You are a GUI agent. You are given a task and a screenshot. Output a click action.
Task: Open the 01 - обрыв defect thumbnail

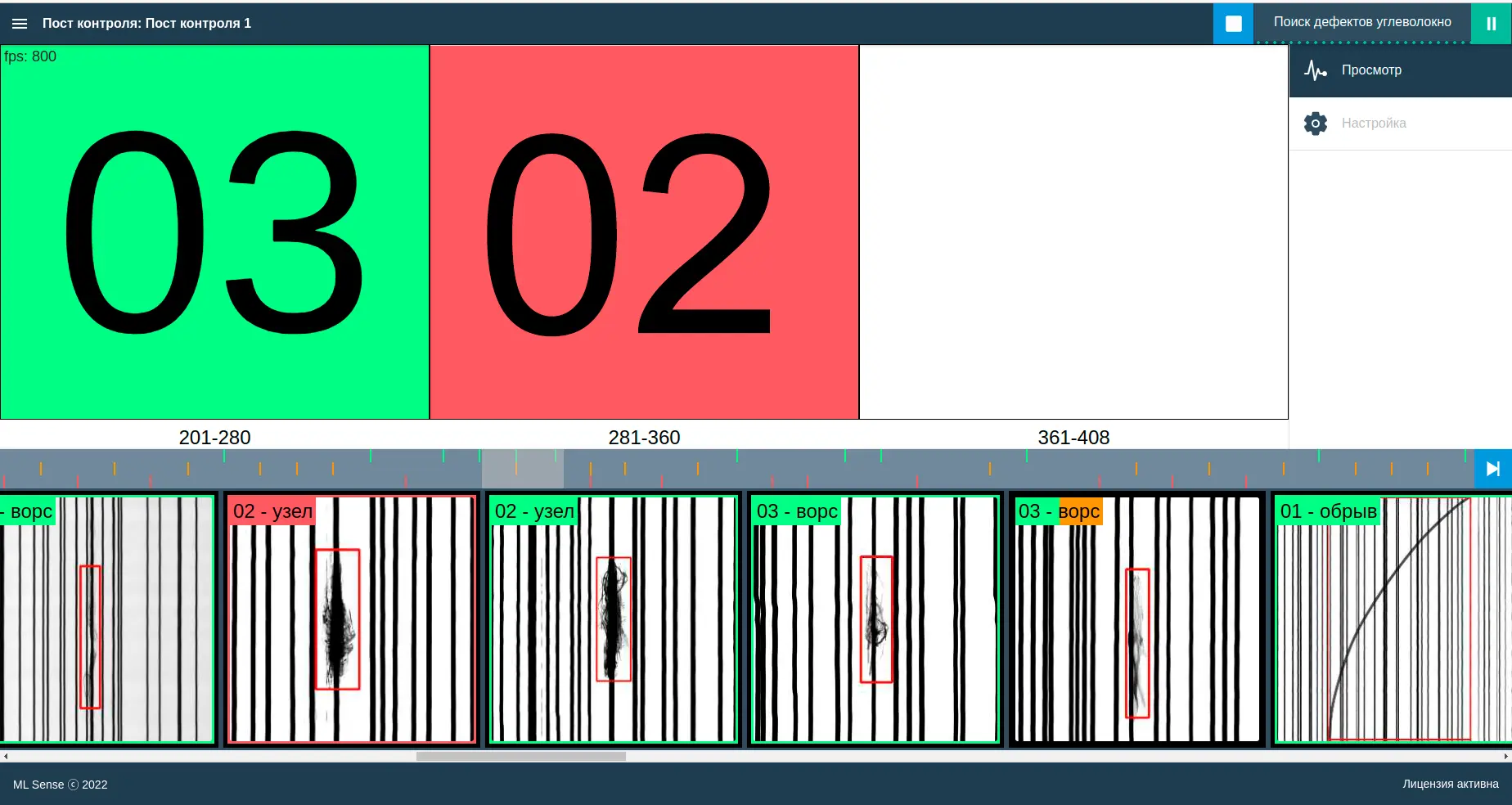coord(1393,619)
